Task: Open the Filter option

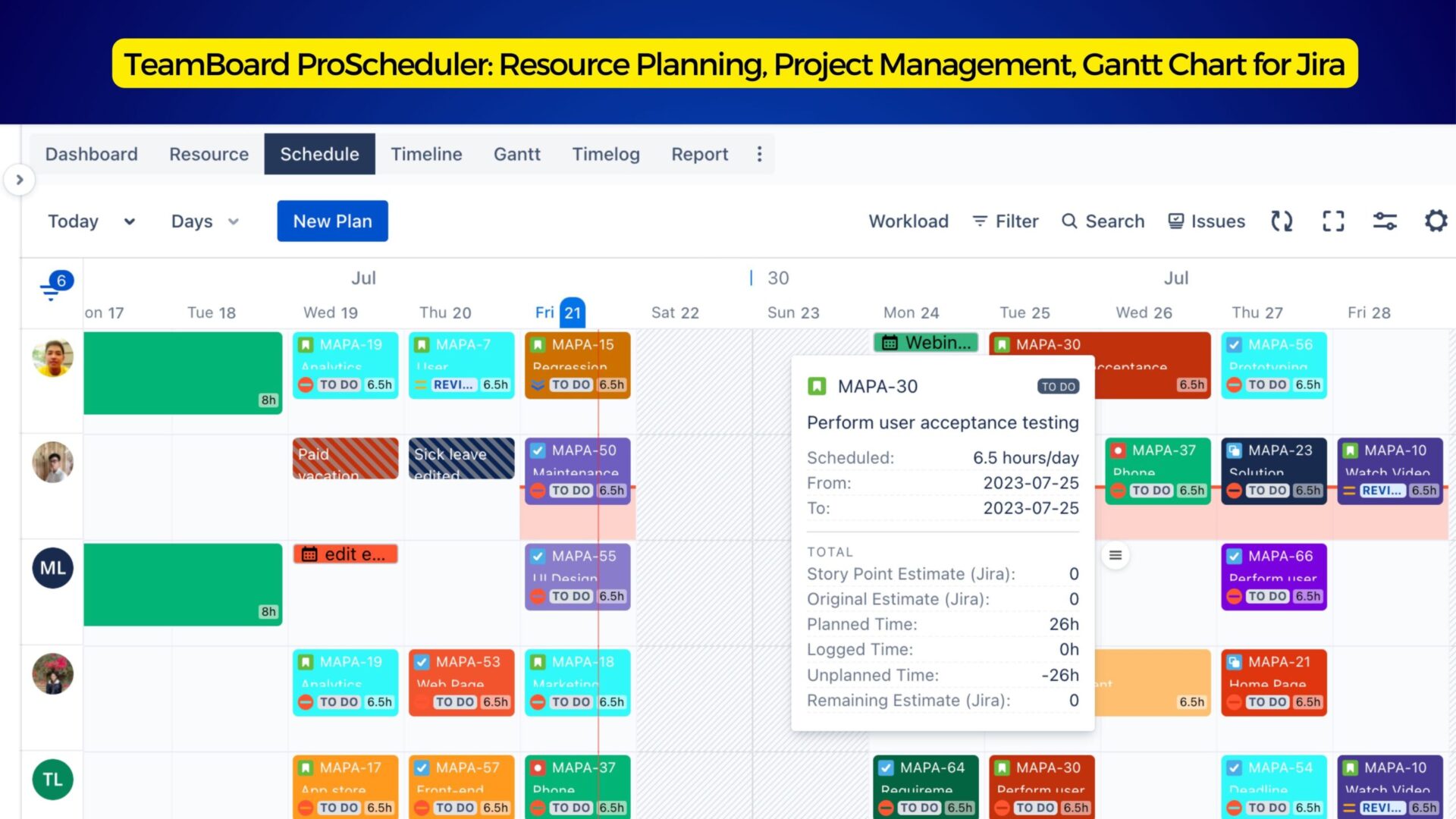Action: 1005,221
